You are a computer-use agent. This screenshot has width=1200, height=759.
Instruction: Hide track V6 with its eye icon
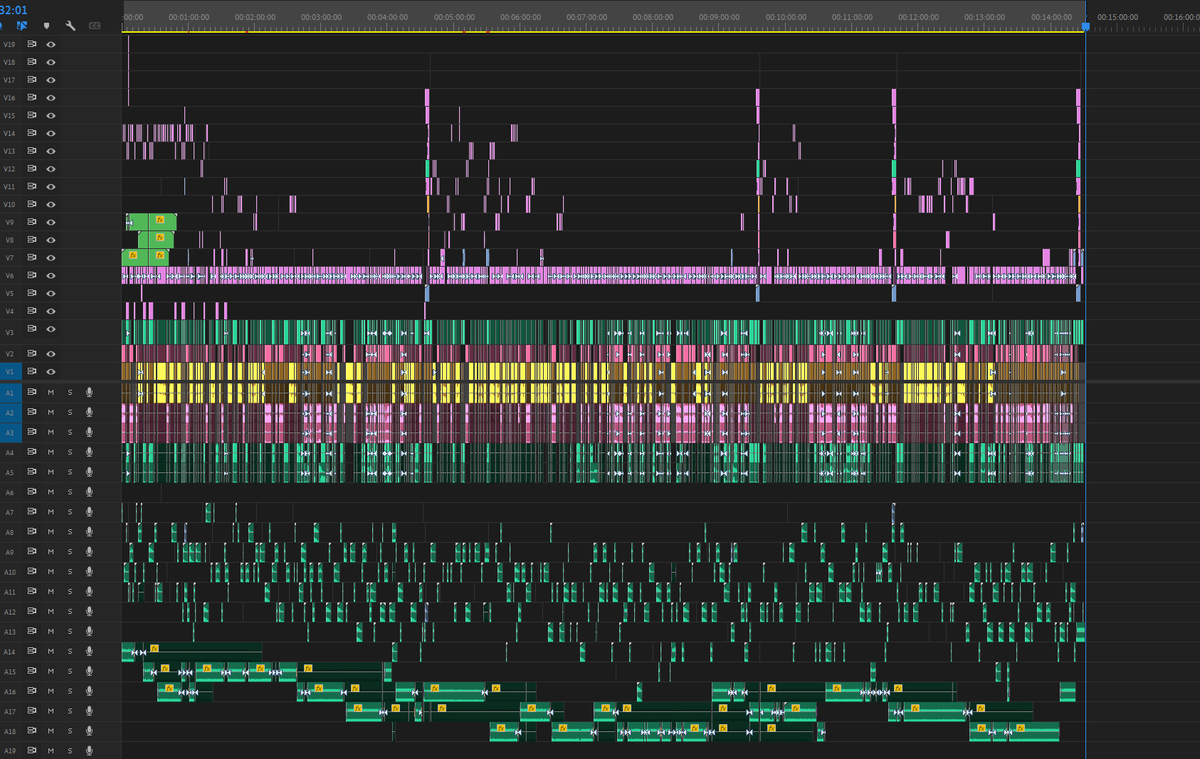tap(51, 275)
